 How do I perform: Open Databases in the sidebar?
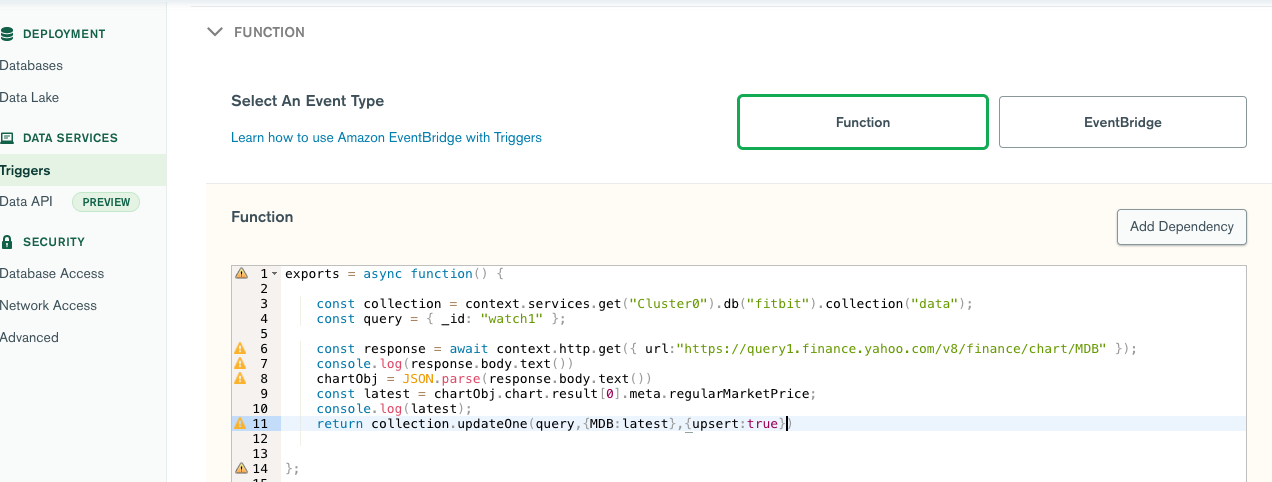click(x=31, y=66)
